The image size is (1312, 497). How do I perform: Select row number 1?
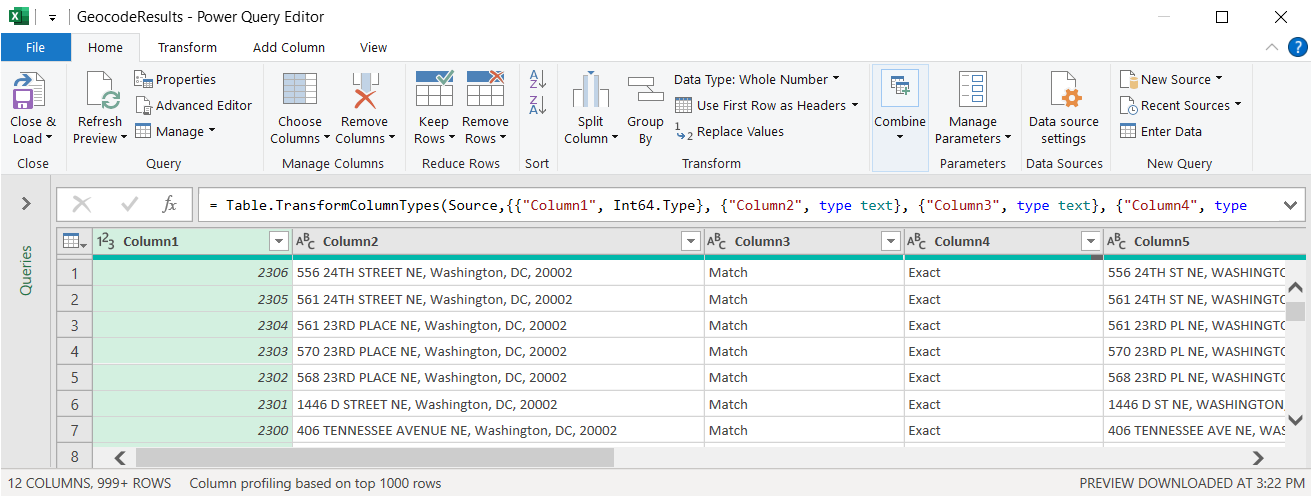click(74, 272)
